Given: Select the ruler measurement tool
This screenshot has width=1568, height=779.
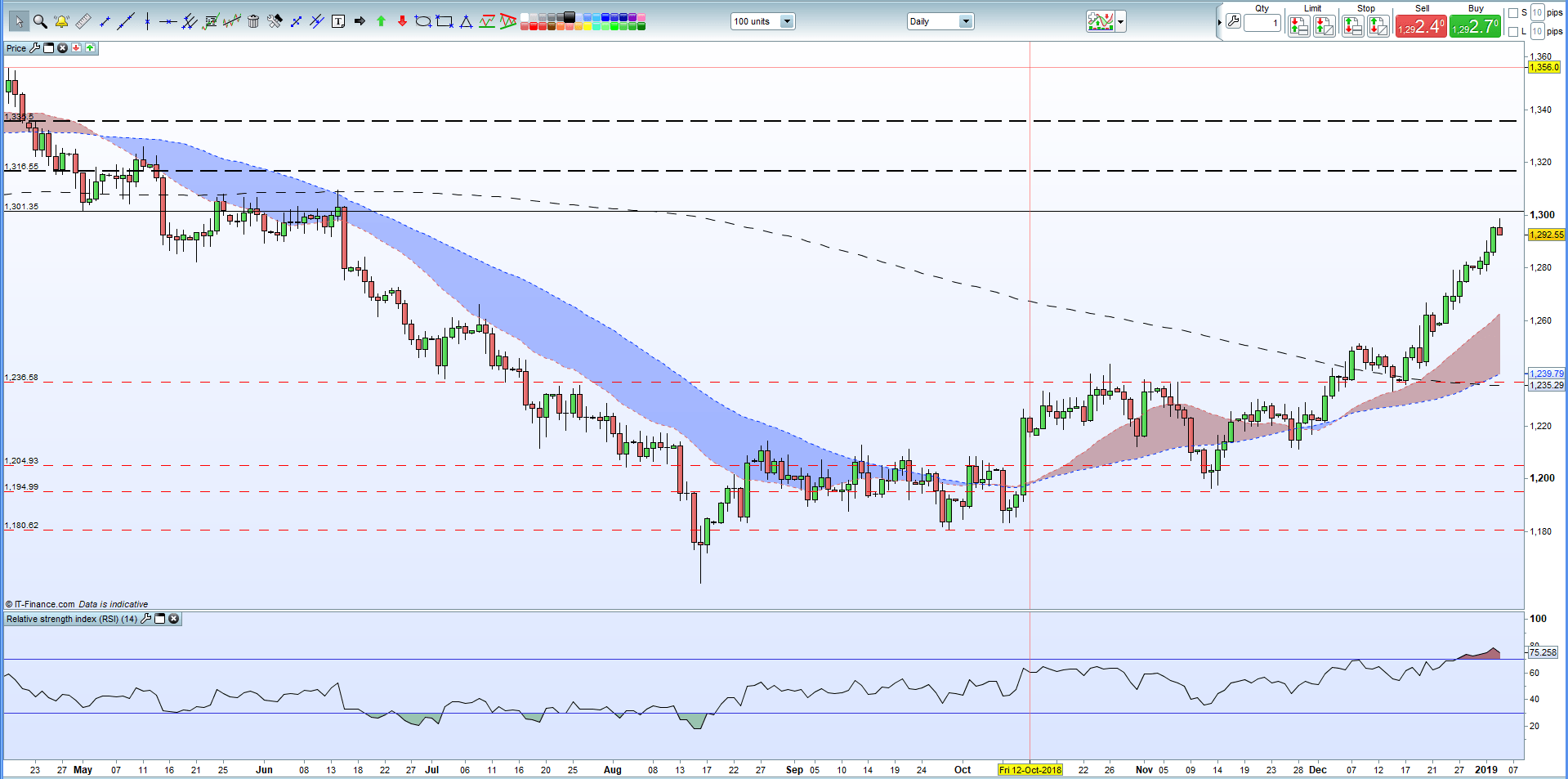Looking at the screenshot, I should coord(83,21).
